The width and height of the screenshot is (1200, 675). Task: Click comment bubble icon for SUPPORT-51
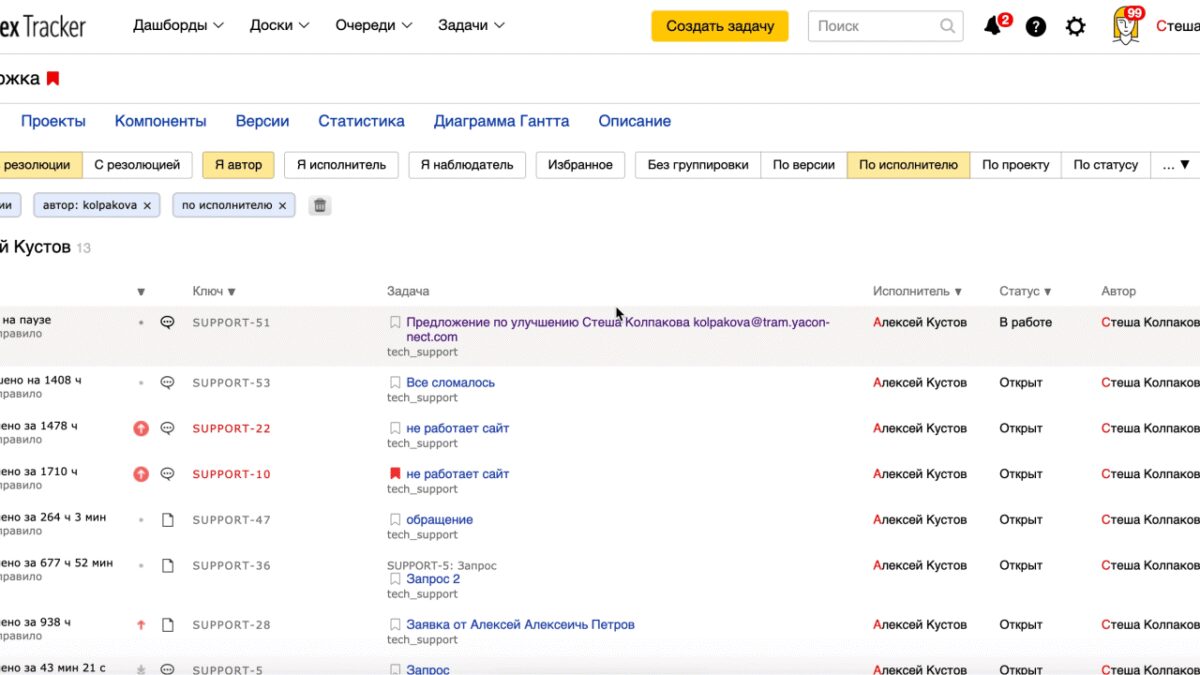click(168, 323)
